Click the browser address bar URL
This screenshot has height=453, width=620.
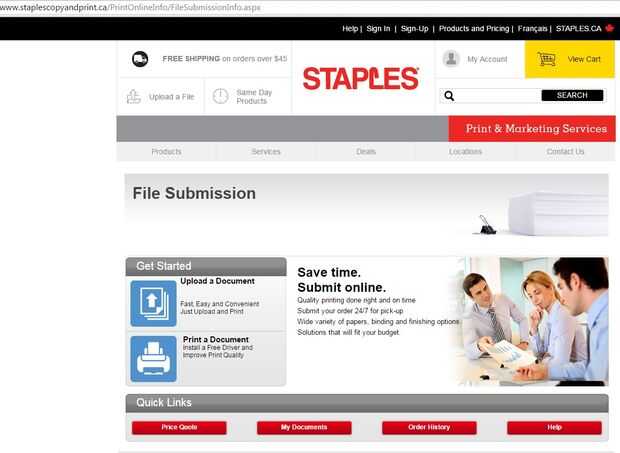click(130, 8)
